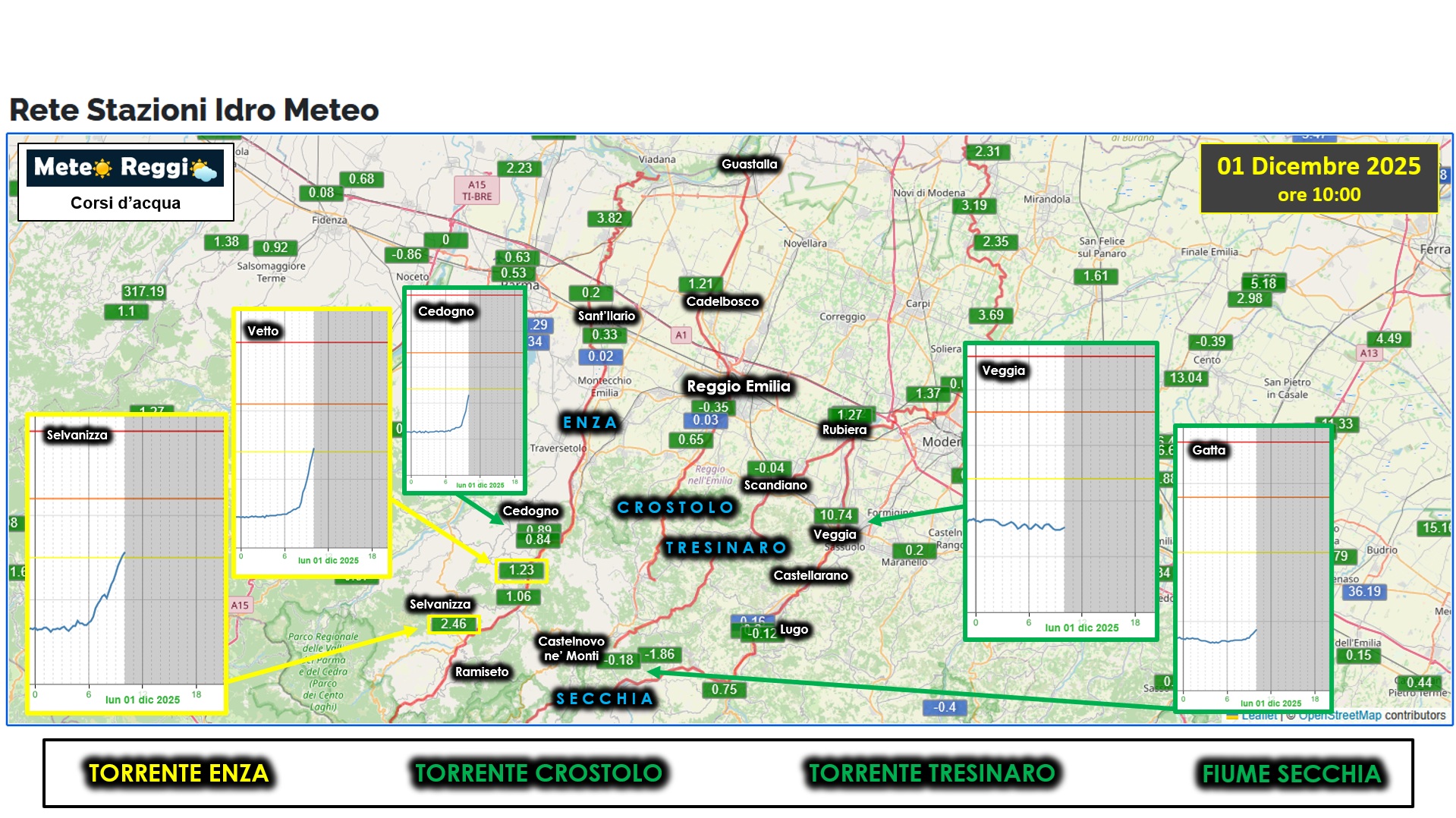The width and height of the screenshot is (1456, 818).
Task: Select the TORRENTE ENZA label
Action: pos(178,773)
